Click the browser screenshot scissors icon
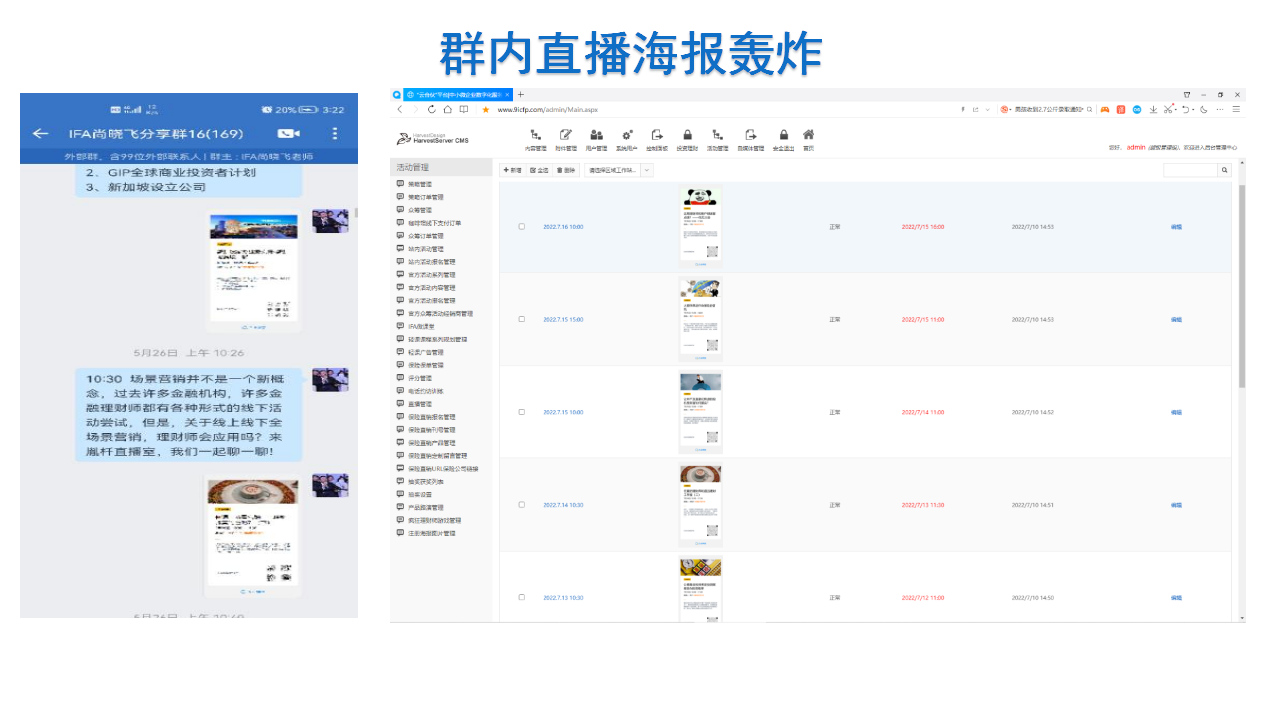Viewport: 1280px width, 720px height. [x=1168, y=109]
